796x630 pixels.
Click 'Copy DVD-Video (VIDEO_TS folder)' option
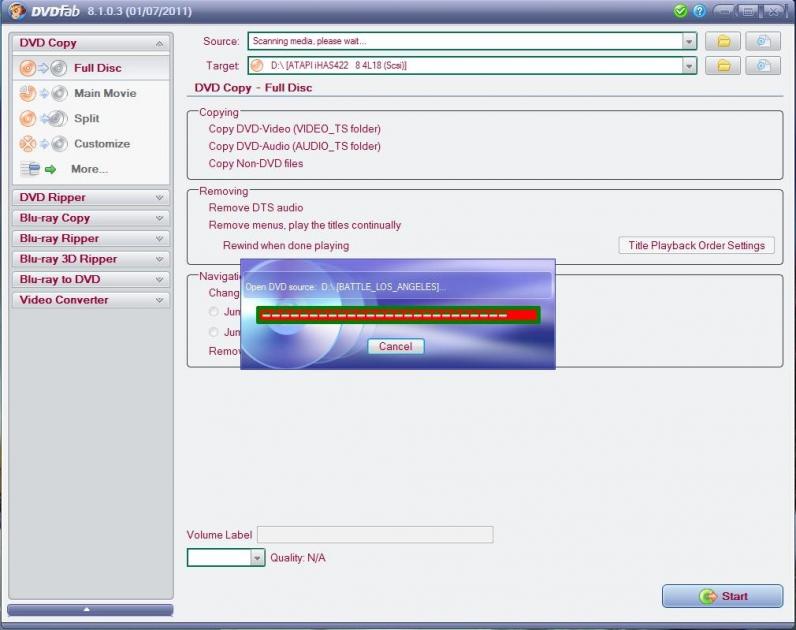(294, 129)
